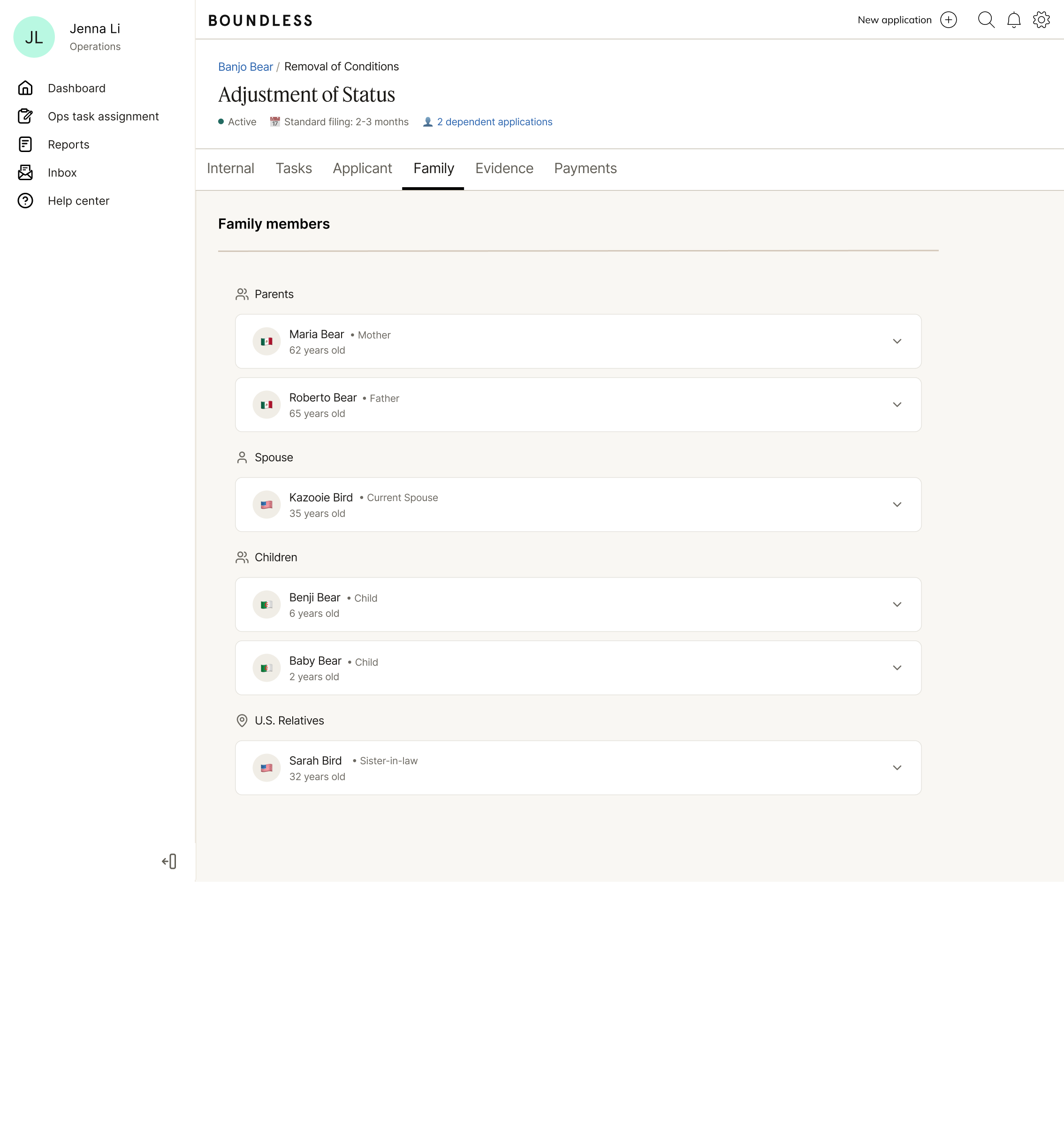Open the Reports section

point(68,144)
